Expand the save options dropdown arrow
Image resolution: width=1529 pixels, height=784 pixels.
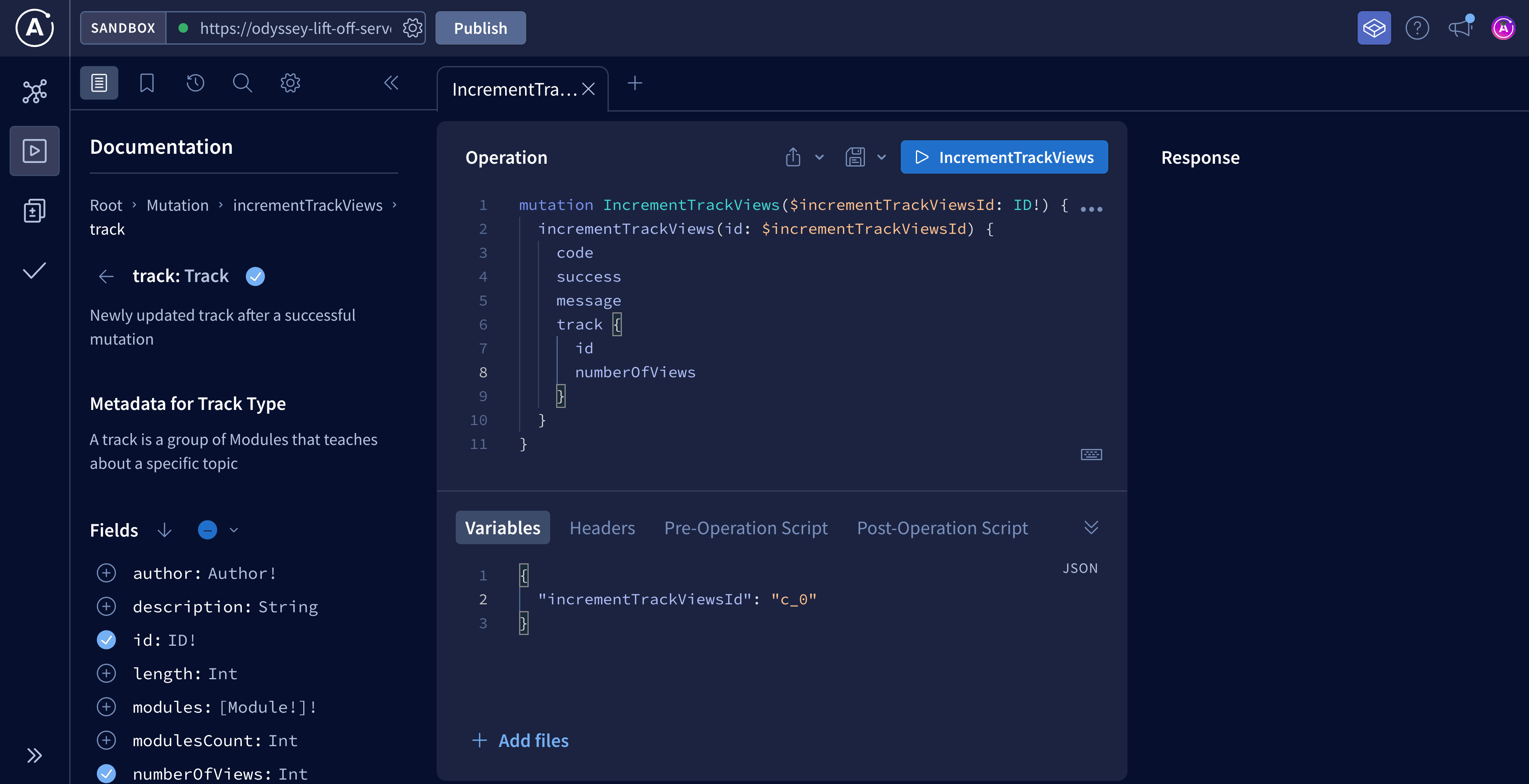(x=882, y=157)
